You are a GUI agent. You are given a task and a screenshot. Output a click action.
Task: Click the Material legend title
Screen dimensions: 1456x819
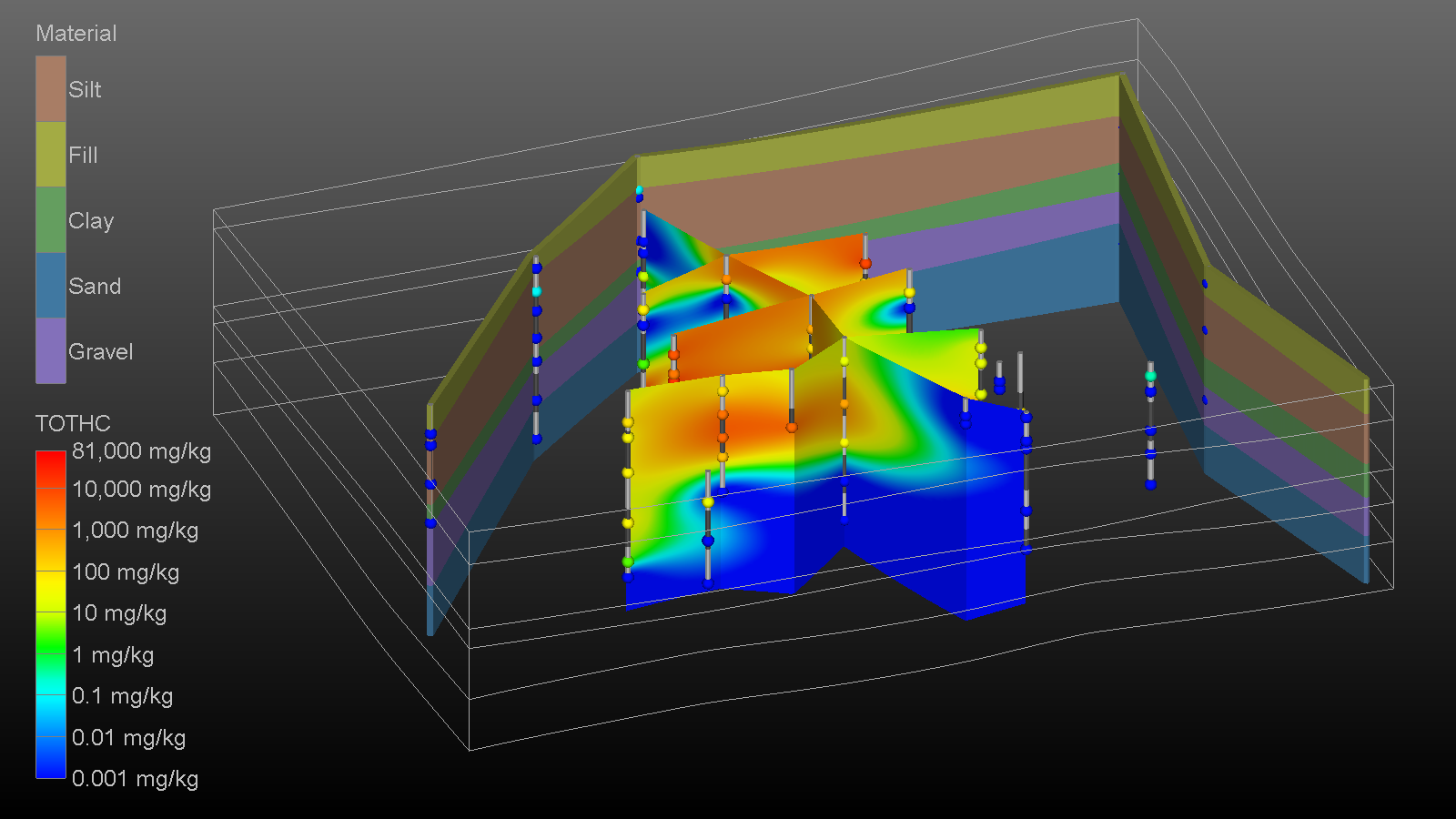pyautogui.click(x=76, y=34)
